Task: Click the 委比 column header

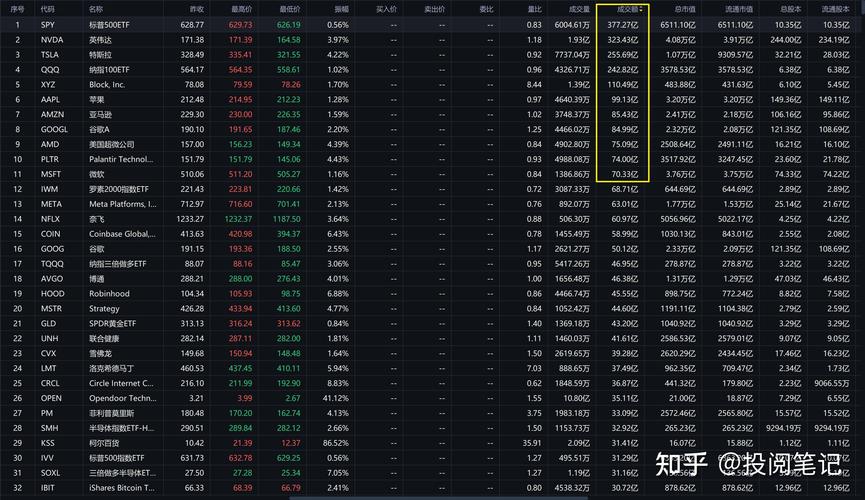Action: (487, 9)
